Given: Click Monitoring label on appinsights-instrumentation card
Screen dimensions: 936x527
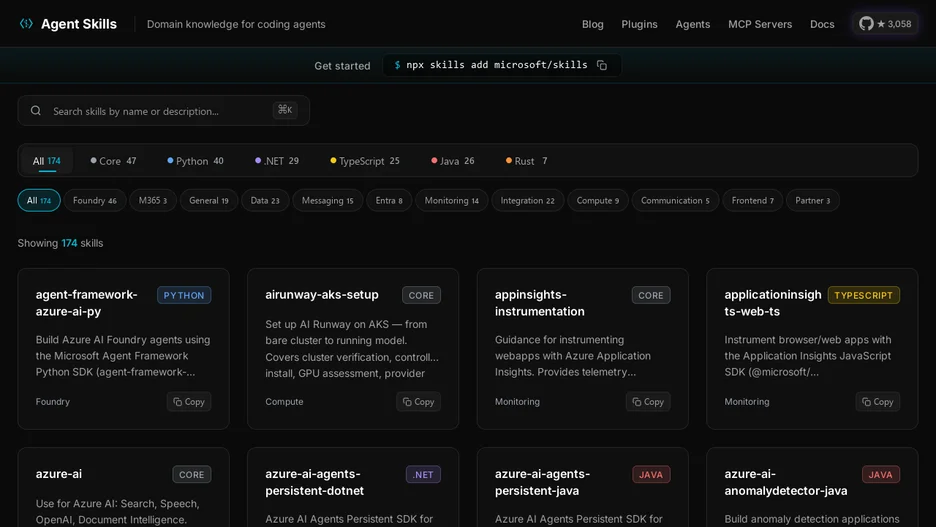Looking at the screenshot, I should point(517,402).
